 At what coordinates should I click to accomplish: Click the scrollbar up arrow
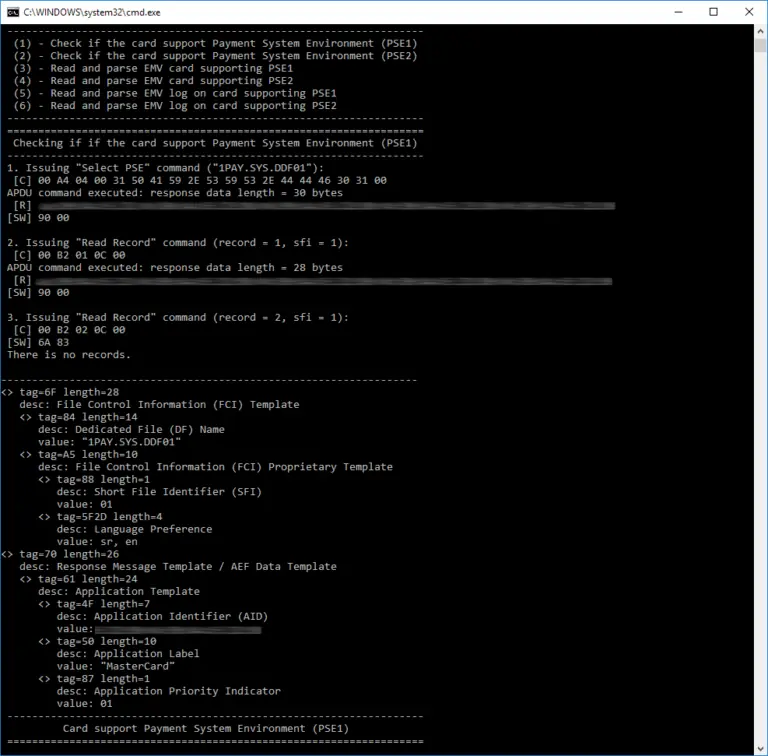(x=760, y=30)
